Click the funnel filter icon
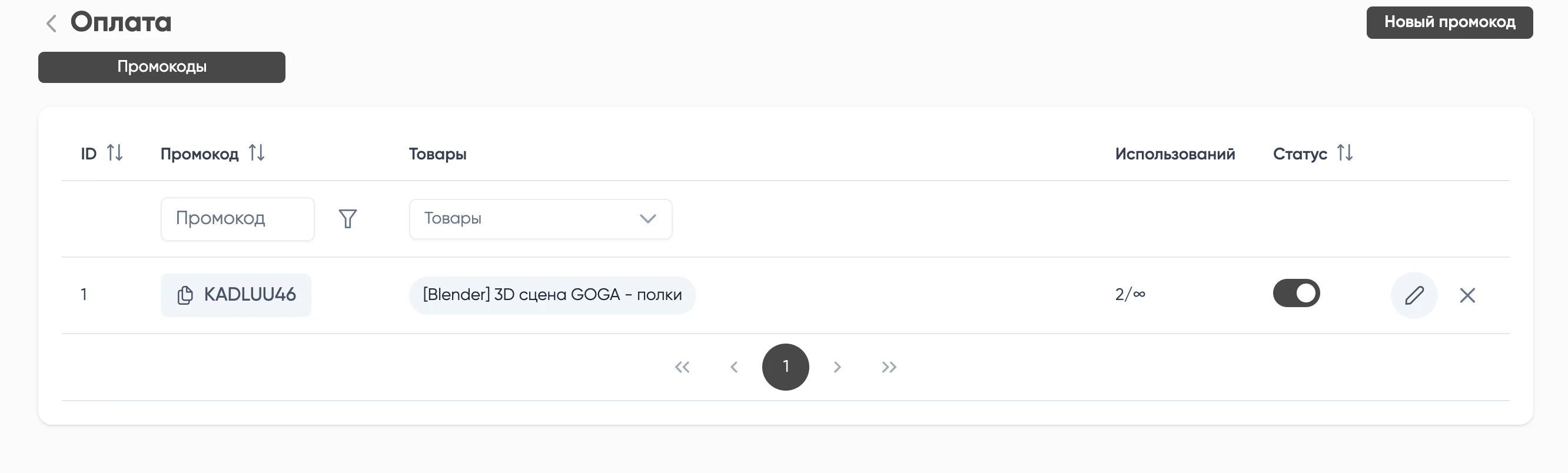Viewport: 1568px width, 473px height. 348,218
